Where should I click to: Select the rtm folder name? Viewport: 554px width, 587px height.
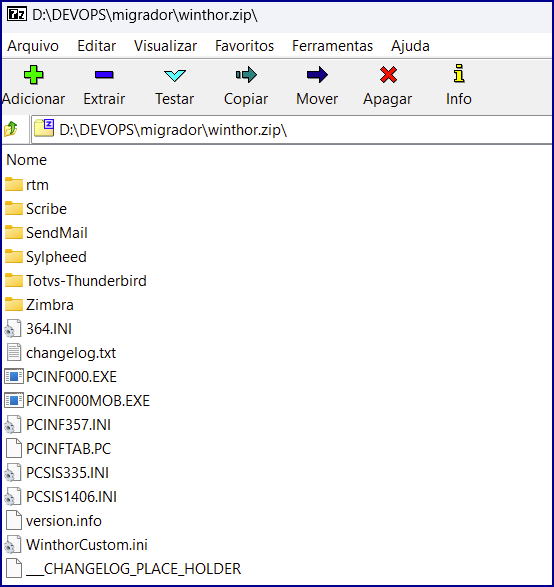coord(37,185)
